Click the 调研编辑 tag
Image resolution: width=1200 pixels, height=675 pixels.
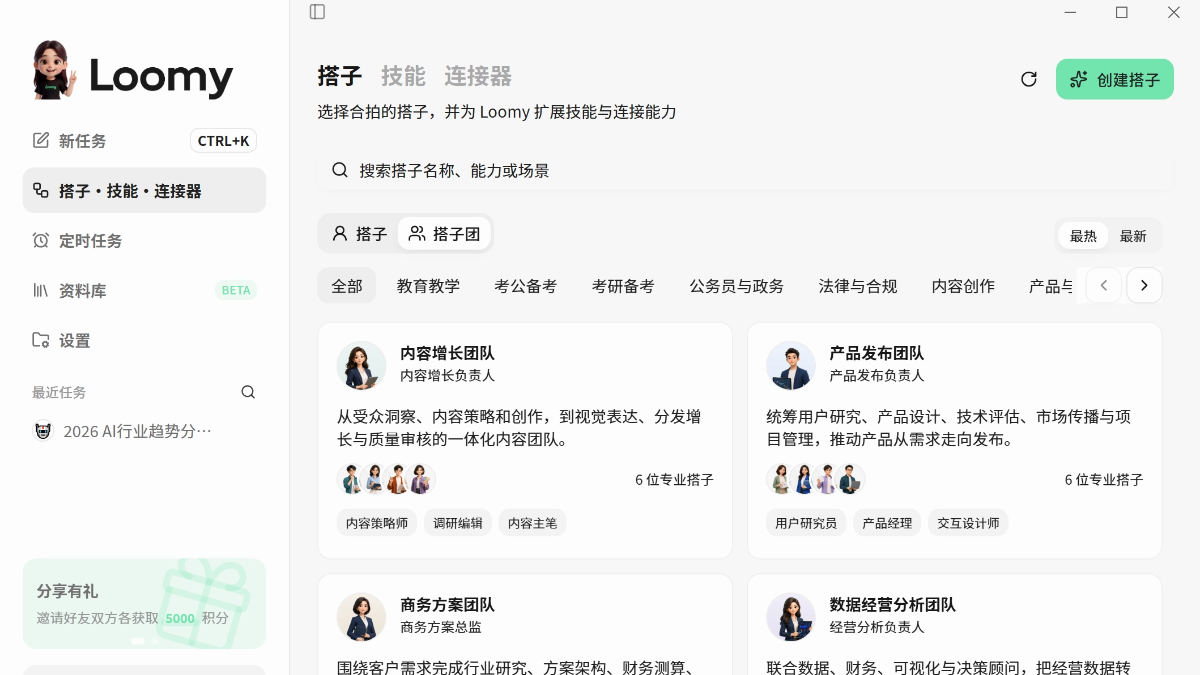click(x=458, y=522)
